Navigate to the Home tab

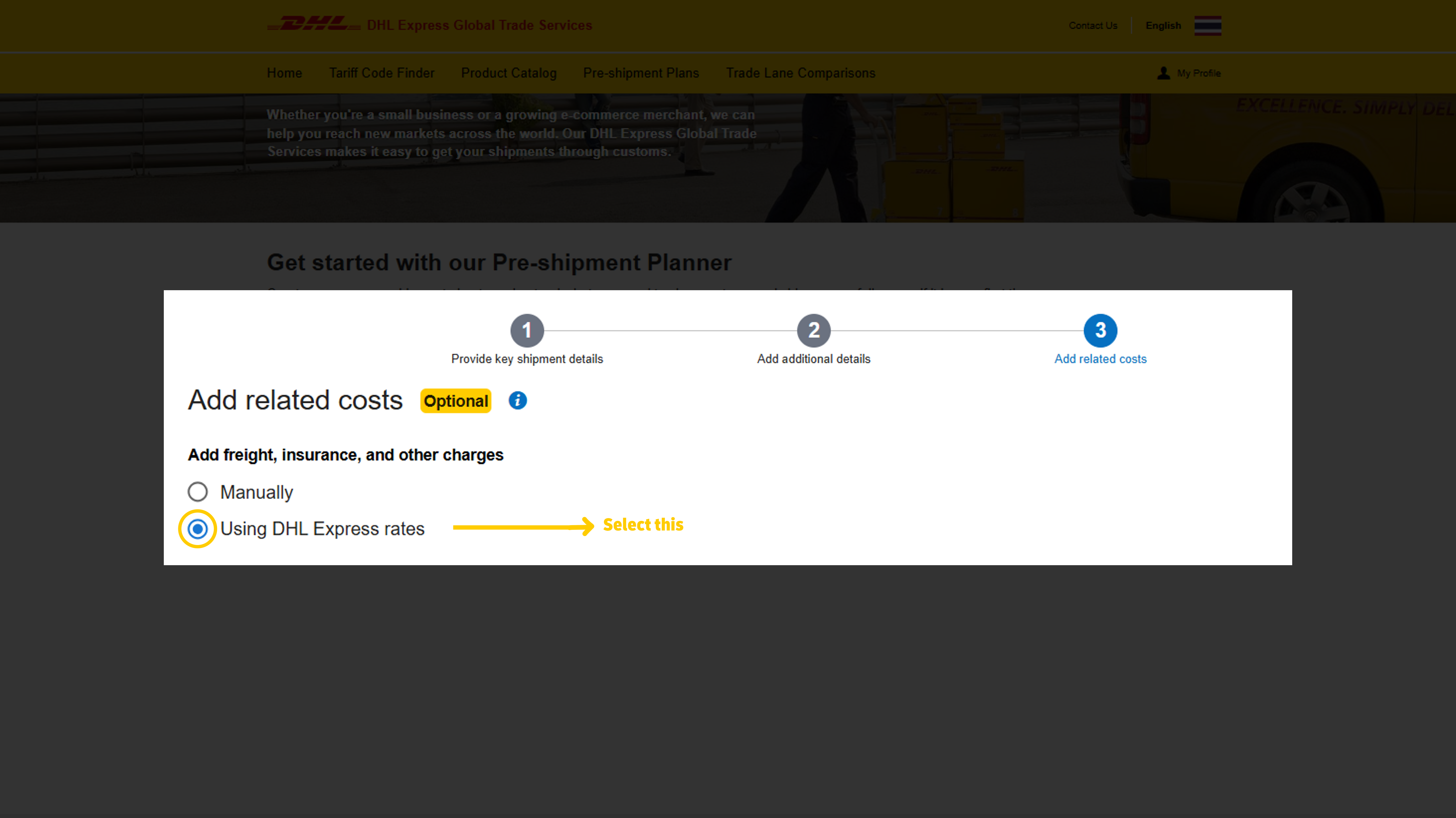(x=284, y=73)
